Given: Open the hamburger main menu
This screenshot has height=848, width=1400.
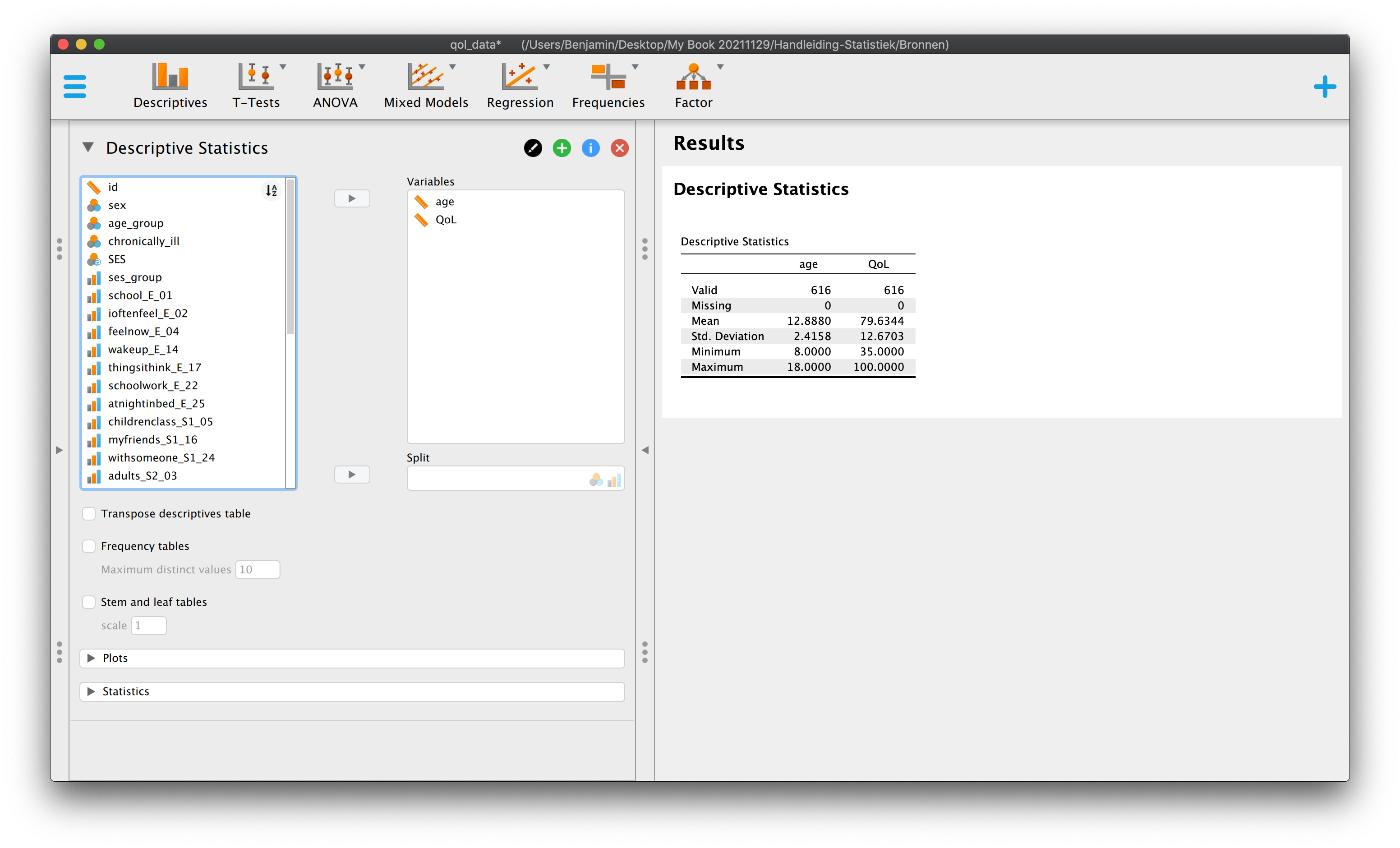Looking at the screenshot, I should [75, 87].
